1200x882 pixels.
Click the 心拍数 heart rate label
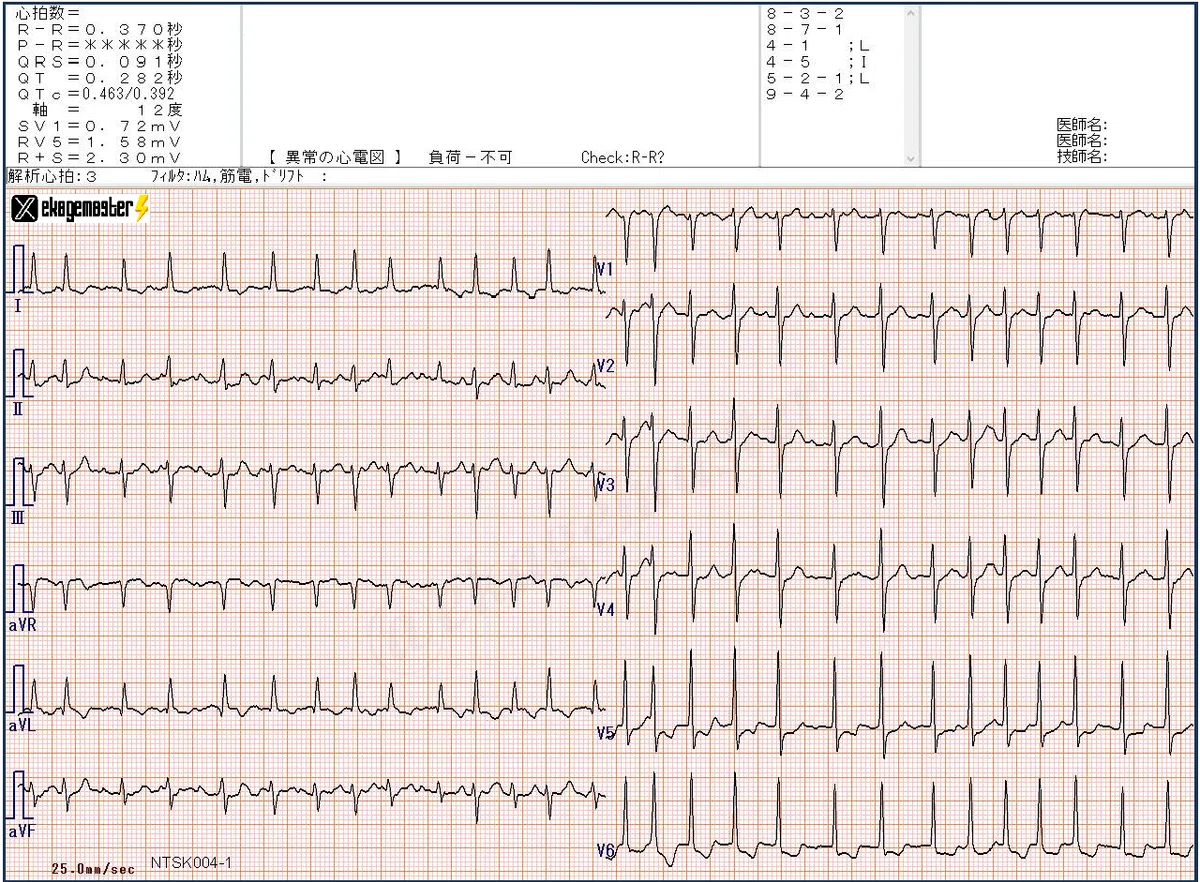coord(48,13)
